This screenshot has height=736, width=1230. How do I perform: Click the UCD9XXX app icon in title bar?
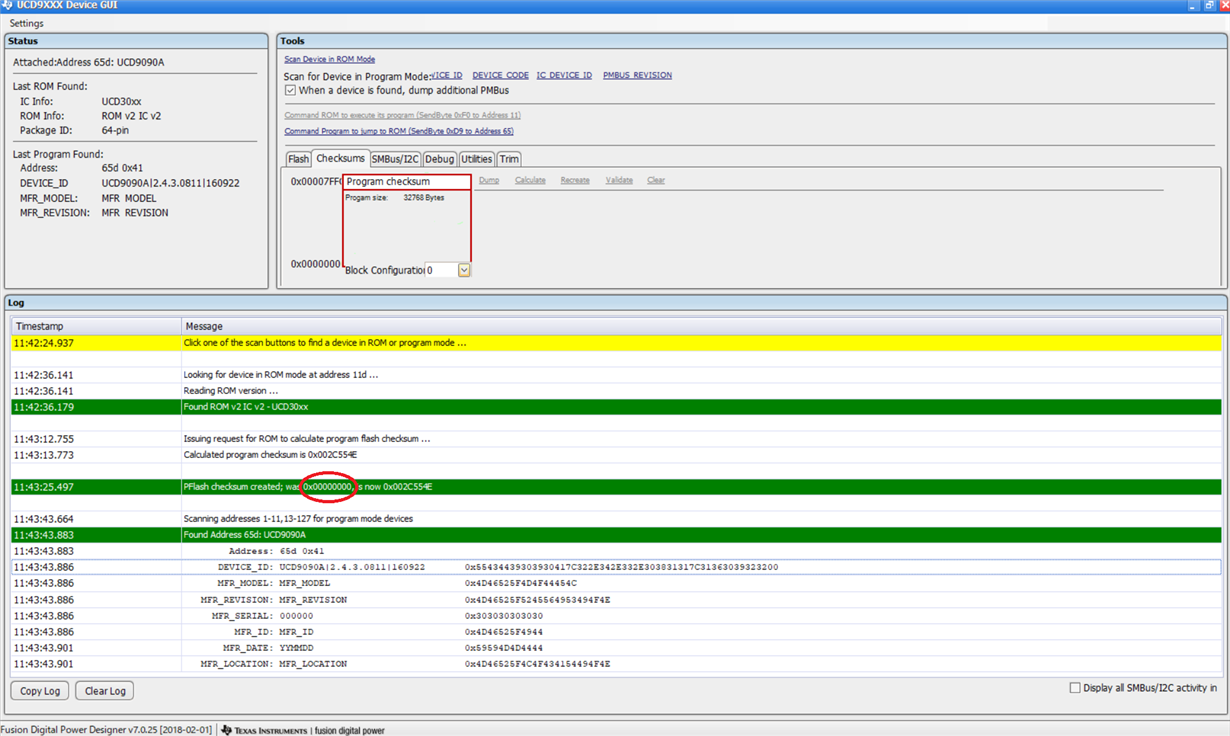pos(7,6)
